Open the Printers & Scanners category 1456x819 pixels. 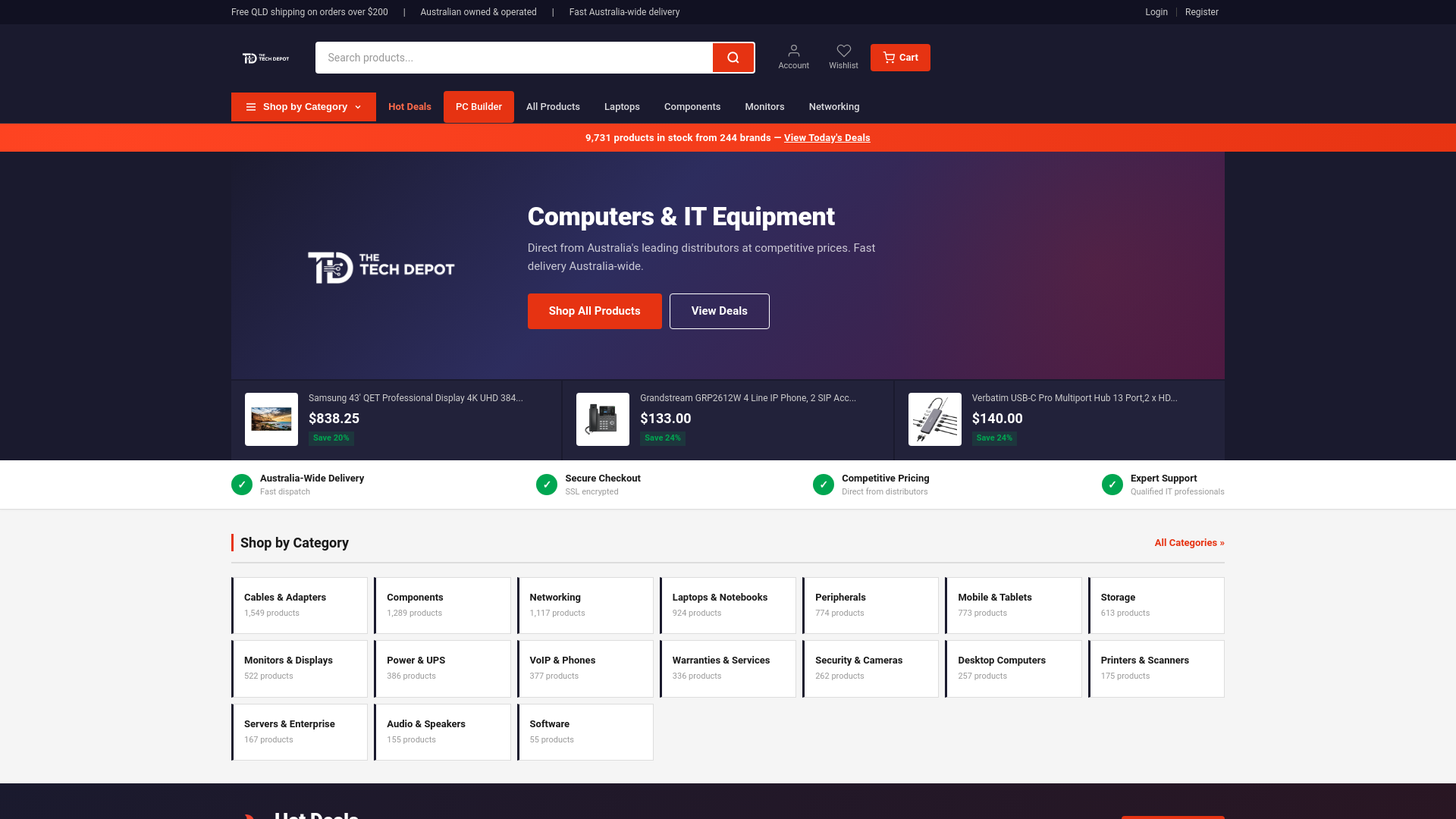pos(1156,669)
